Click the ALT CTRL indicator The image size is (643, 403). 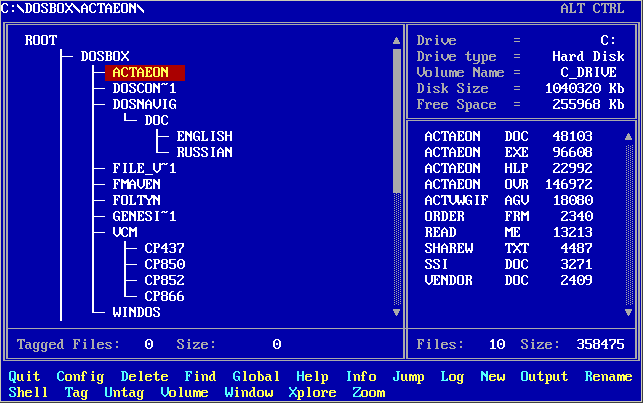click(x=593, y=8)
